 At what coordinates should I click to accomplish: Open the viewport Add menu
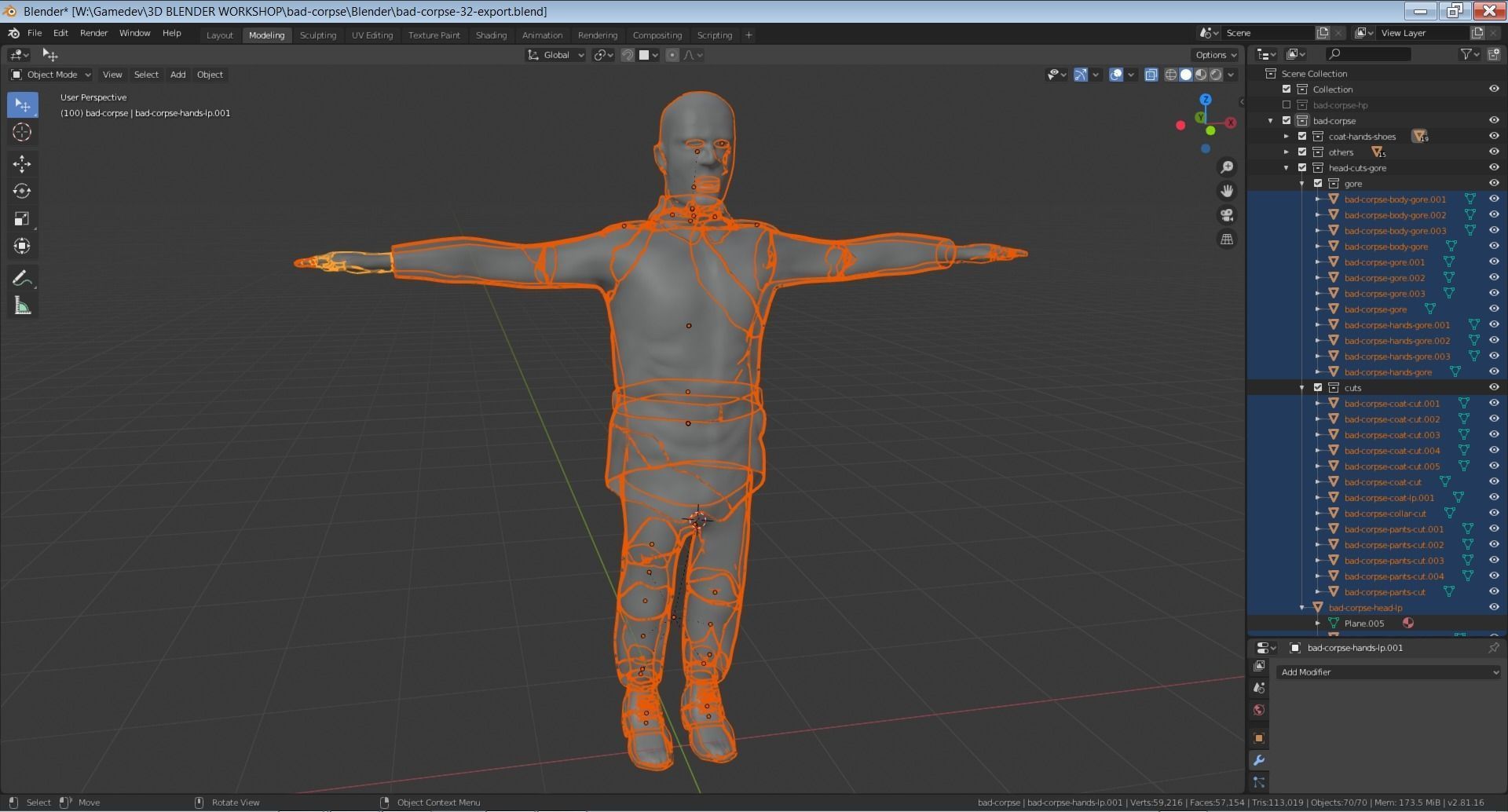pyautogui.click(x=178, y=75)
